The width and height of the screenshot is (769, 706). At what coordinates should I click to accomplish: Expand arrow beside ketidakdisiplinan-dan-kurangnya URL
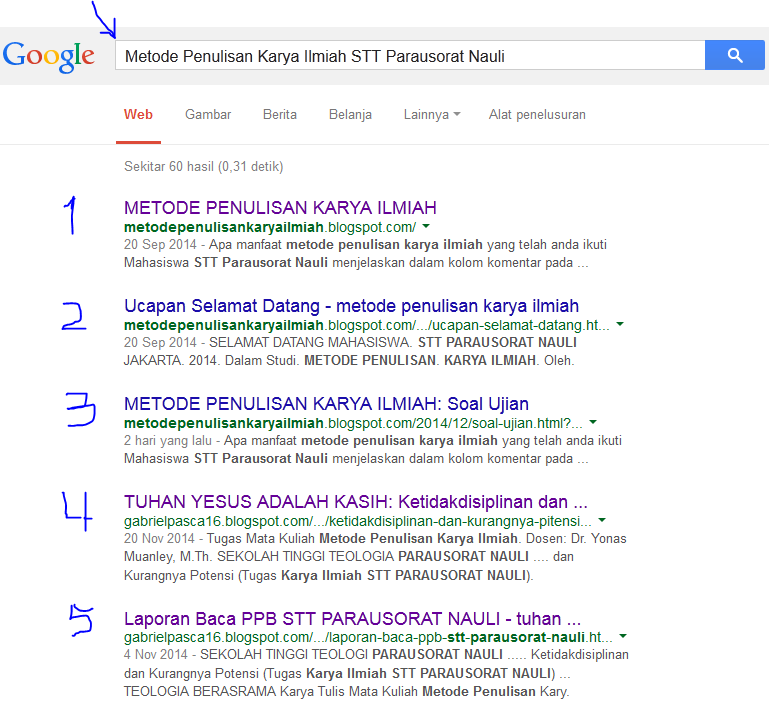click(x=602, y=520)
